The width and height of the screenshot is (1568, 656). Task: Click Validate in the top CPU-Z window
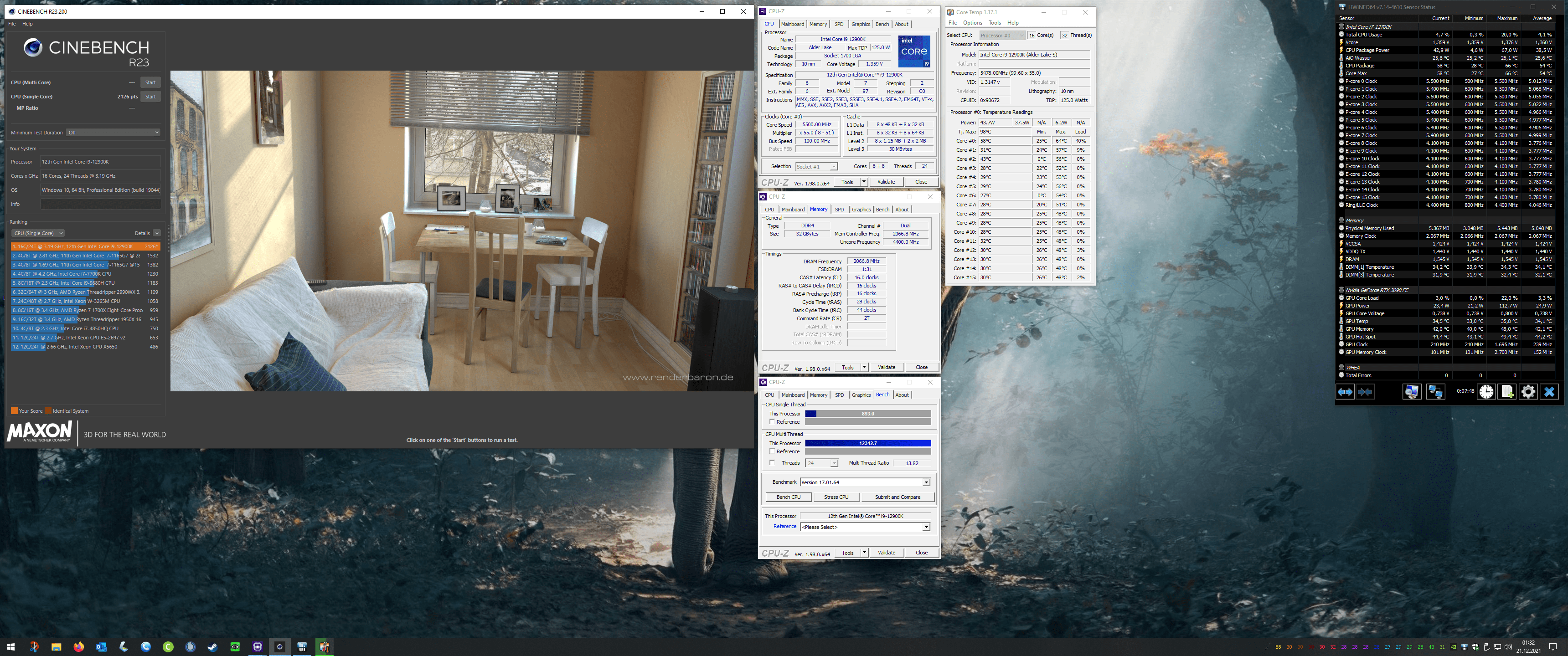click(886, 182)
